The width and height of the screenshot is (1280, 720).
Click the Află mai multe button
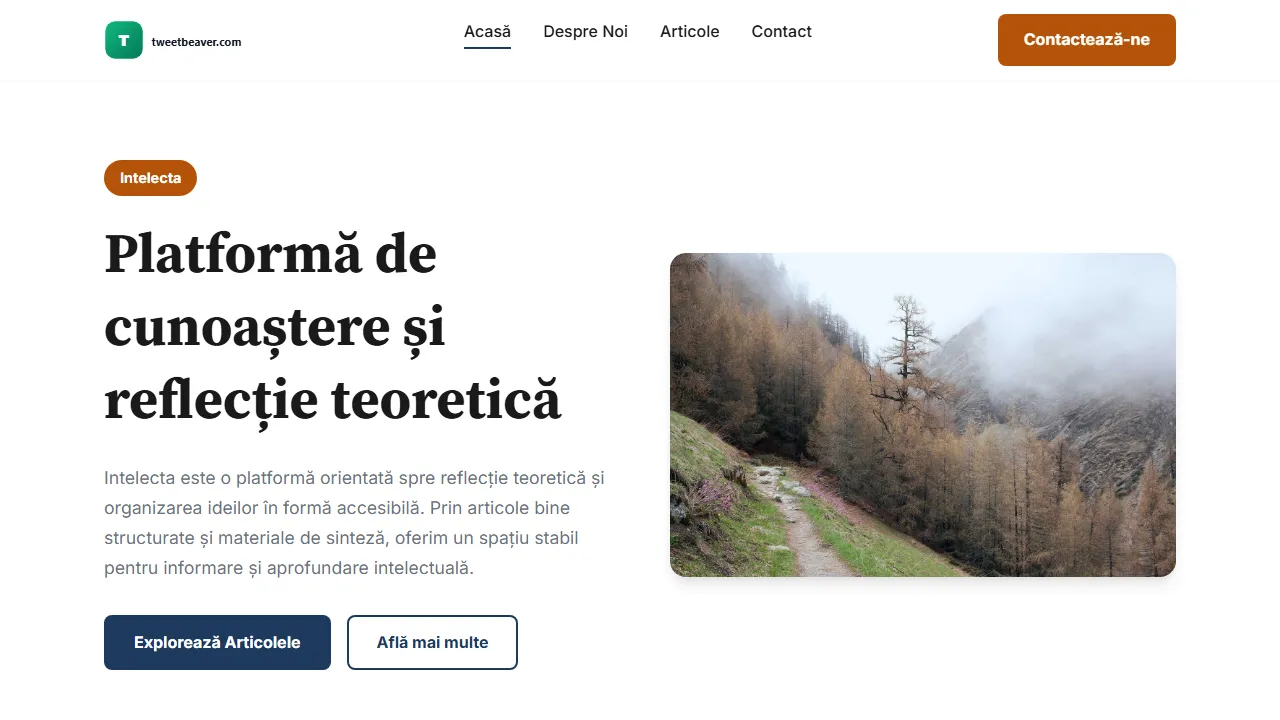point(432,642)
